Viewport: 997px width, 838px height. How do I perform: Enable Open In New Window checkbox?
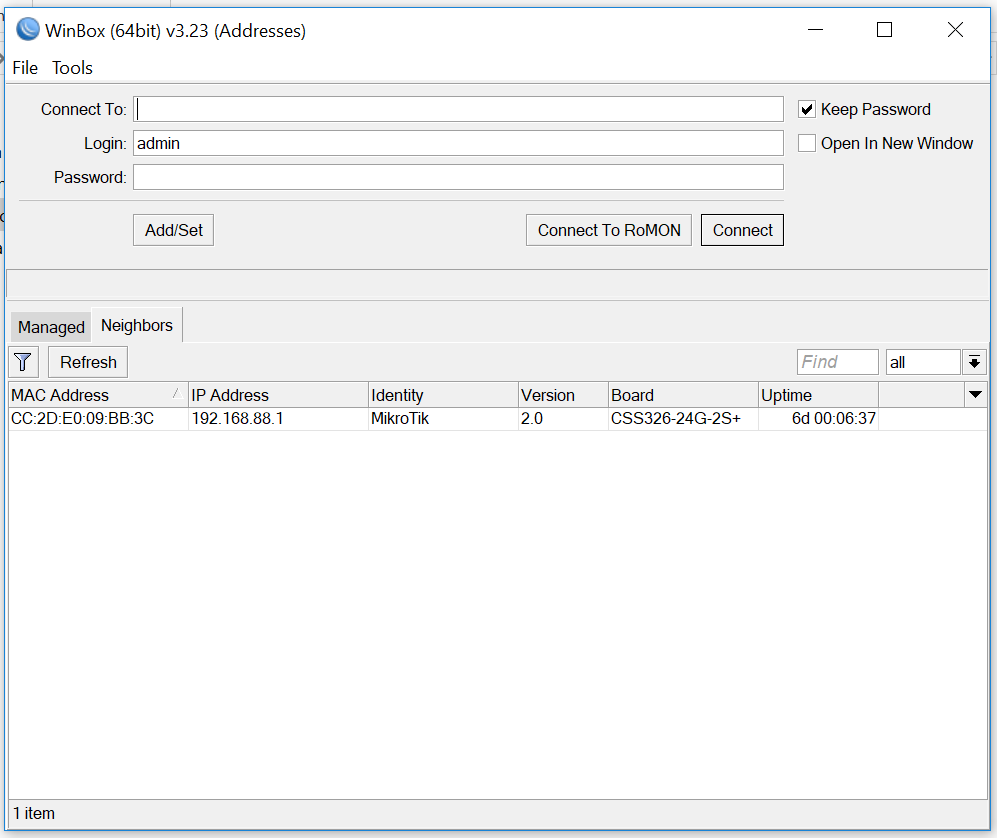click(807, 143)
